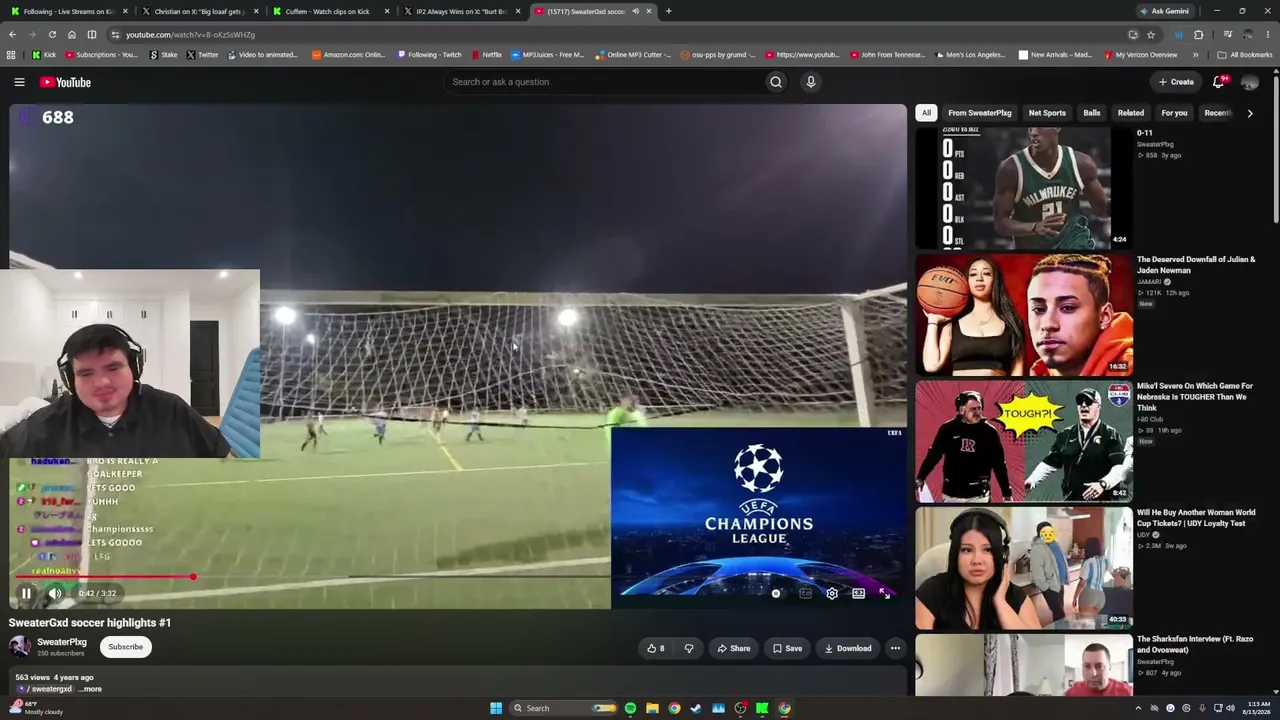The image size is (1280, 720).
Task: Open World Cup Tickets Loyalty Test title
Action: [1196, 518]
